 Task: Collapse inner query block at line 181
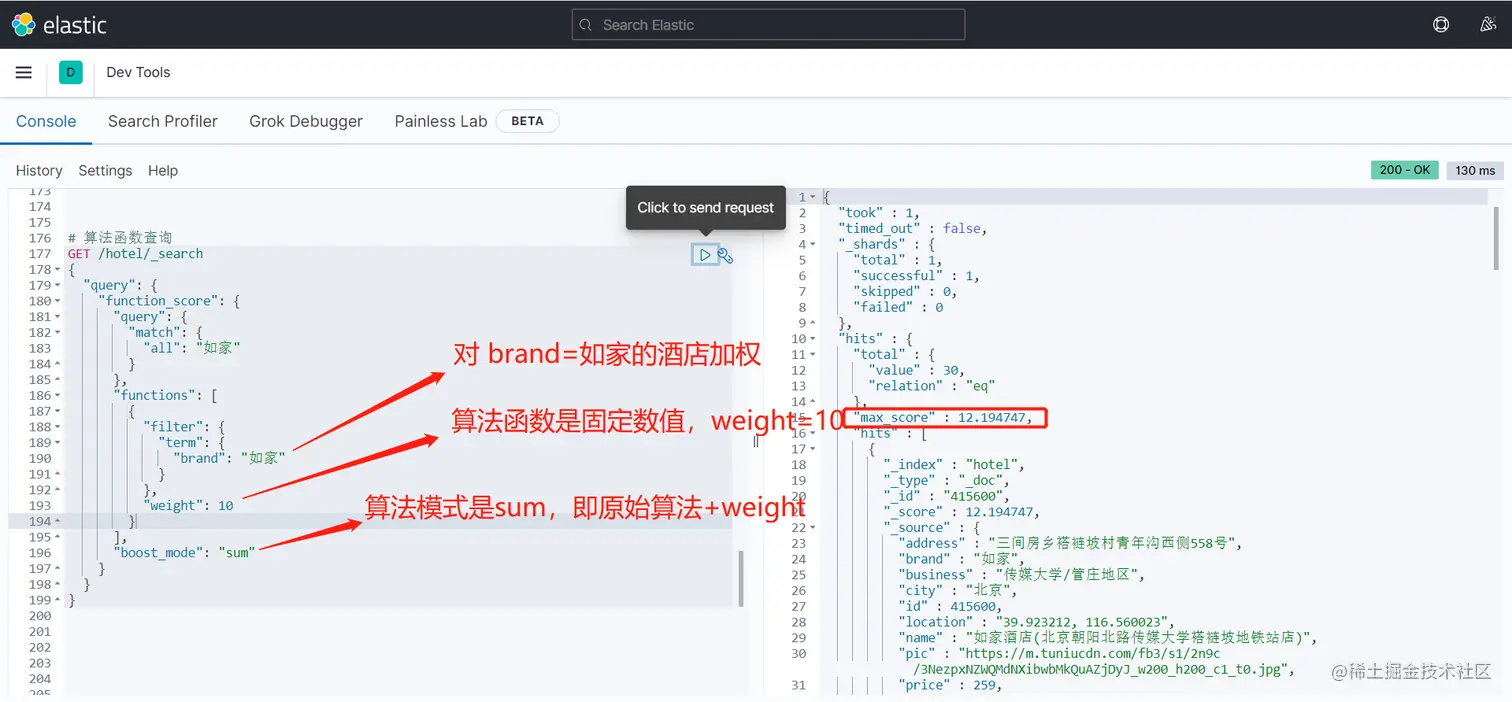point(58,317)
